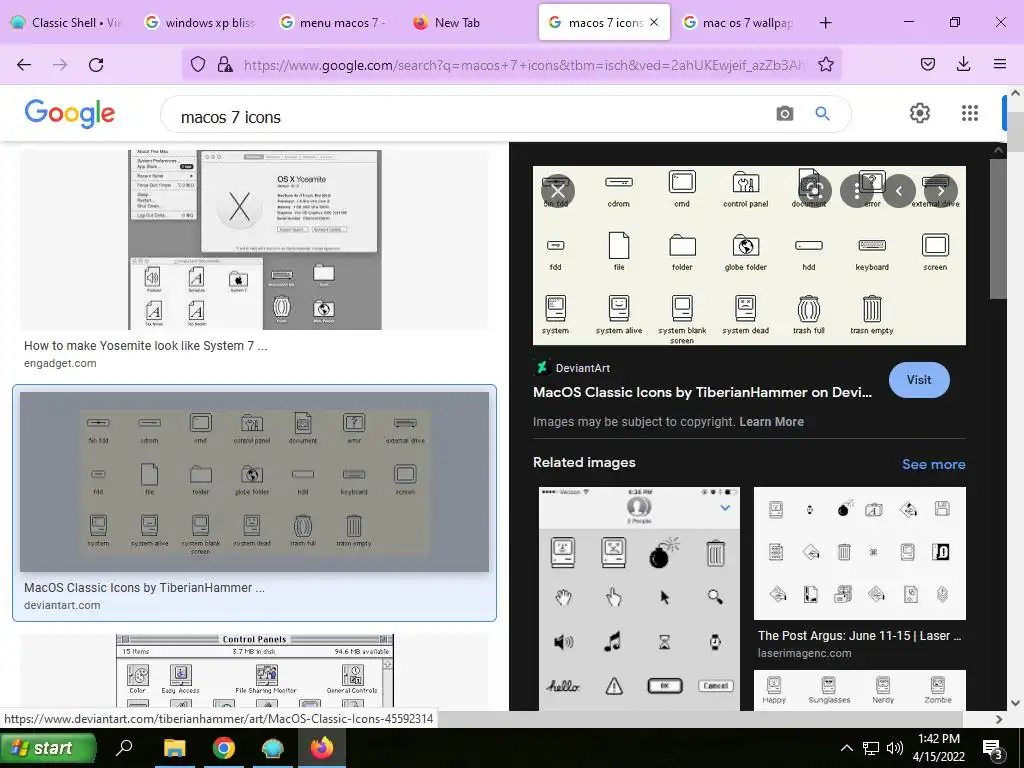
Task: Open How to make Yosemite result link
Action: (x=146, y=345)
